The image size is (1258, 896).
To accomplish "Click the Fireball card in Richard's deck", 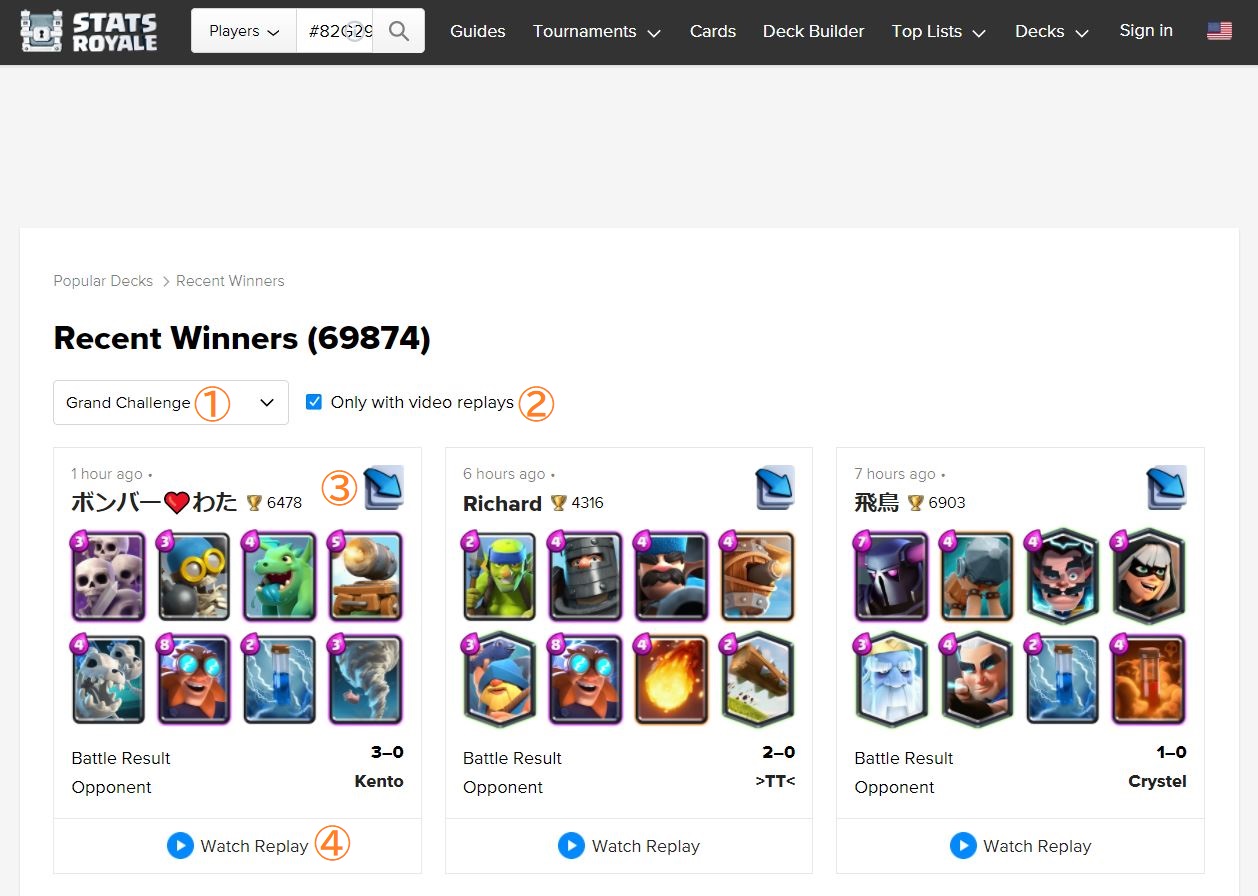I will click(672, 680).
